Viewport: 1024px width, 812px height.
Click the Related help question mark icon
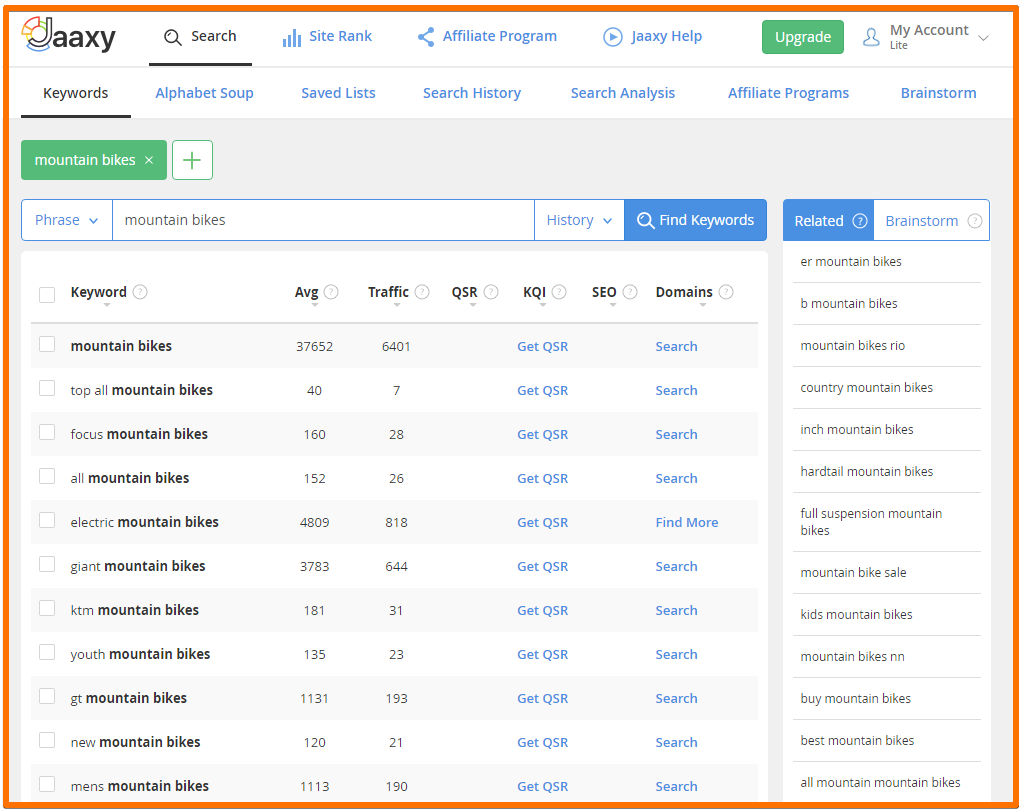pyautogui.click(x=860, y=221)
